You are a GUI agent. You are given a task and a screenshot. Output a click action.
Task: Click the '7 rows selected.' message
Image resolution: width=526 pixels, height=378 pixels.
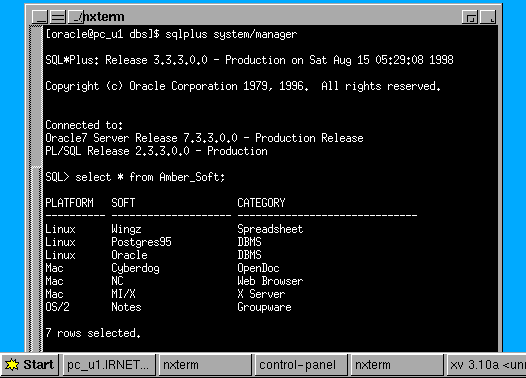click(93, 333)
